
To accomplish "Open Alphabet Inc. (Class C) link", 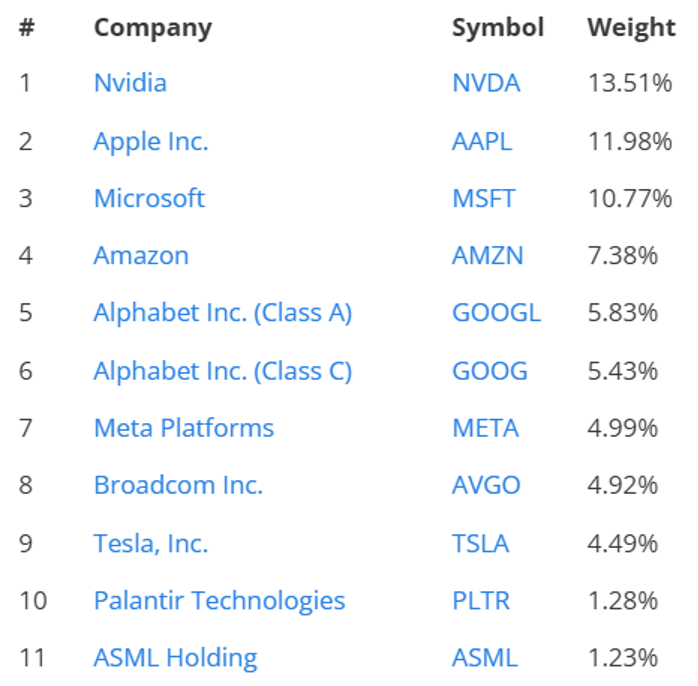I will 223,371.
